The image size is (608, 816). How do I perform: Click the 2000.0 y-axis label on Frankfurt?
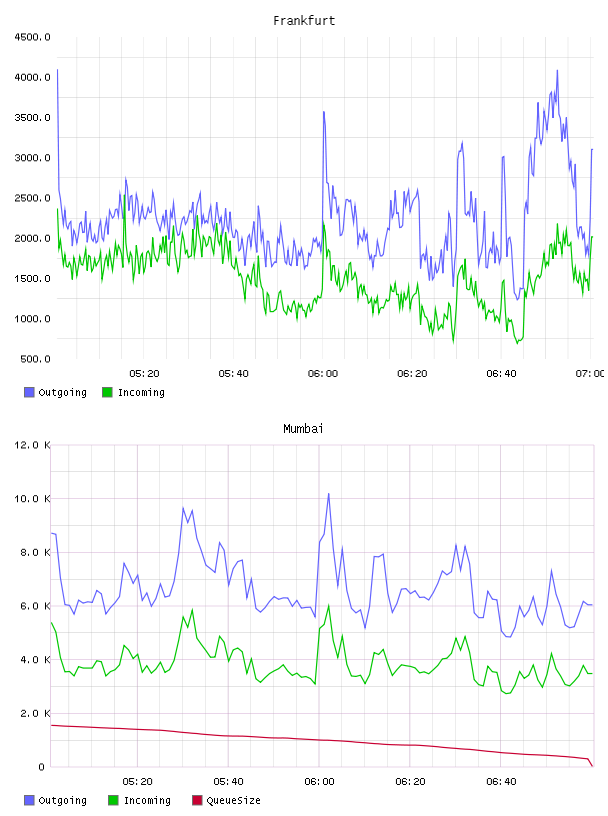coord(32,238)
